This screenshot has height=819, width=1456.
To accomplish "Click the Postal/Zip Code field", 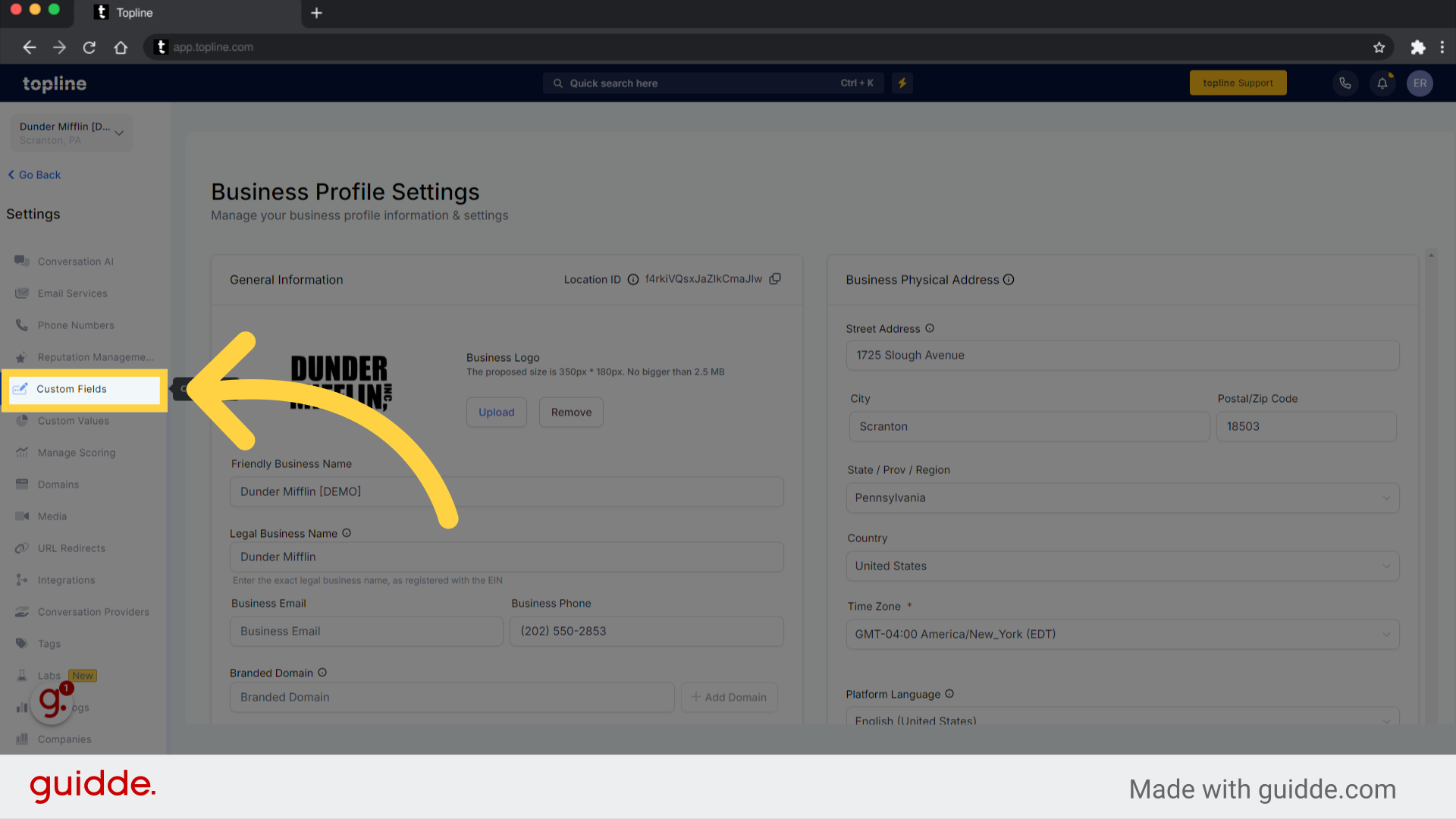I will click(1306, 427).
